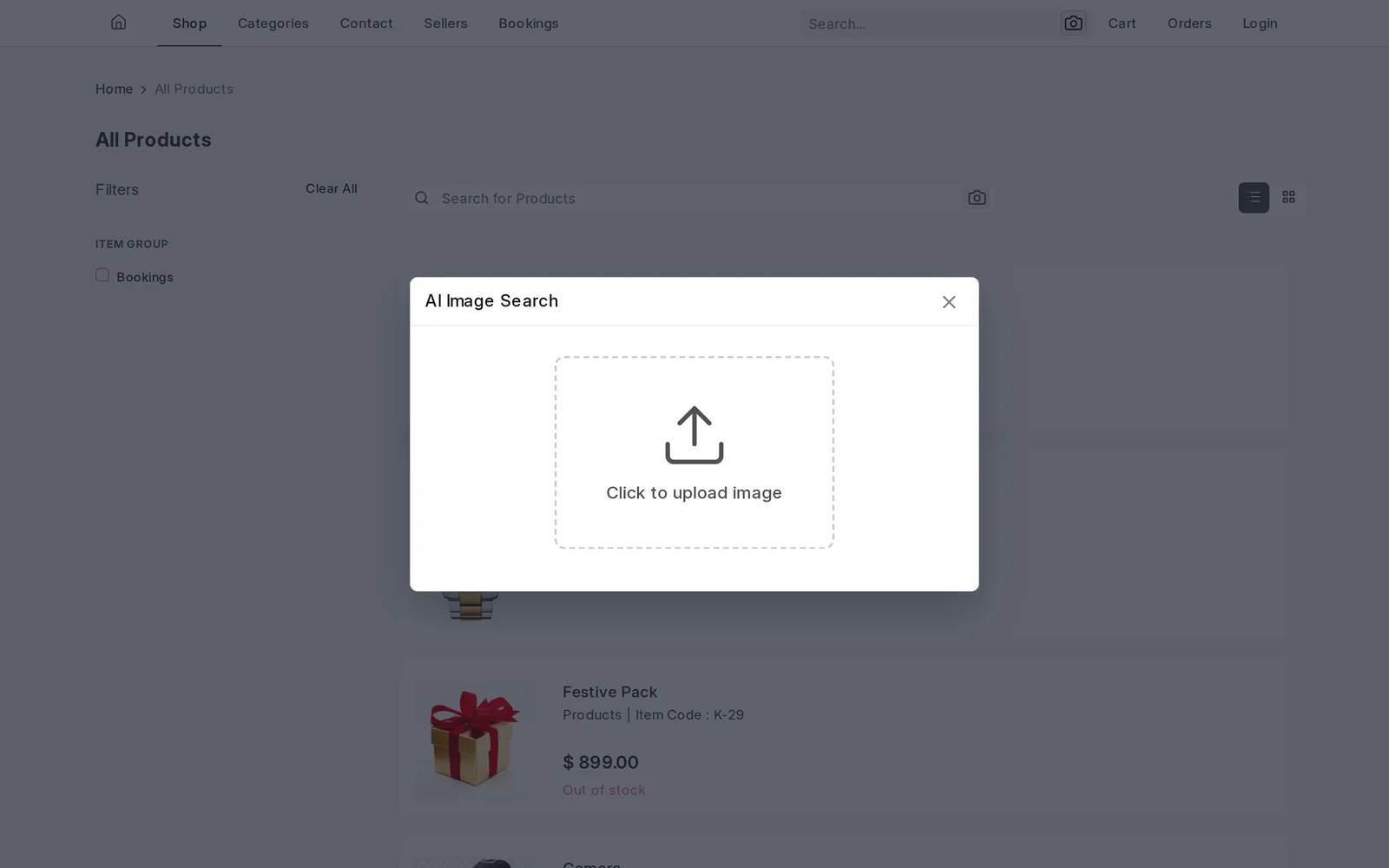Screen dimensions: 1389x868
Task: Click the ITEM GROUP filter heading
Action: pos(132,244)
